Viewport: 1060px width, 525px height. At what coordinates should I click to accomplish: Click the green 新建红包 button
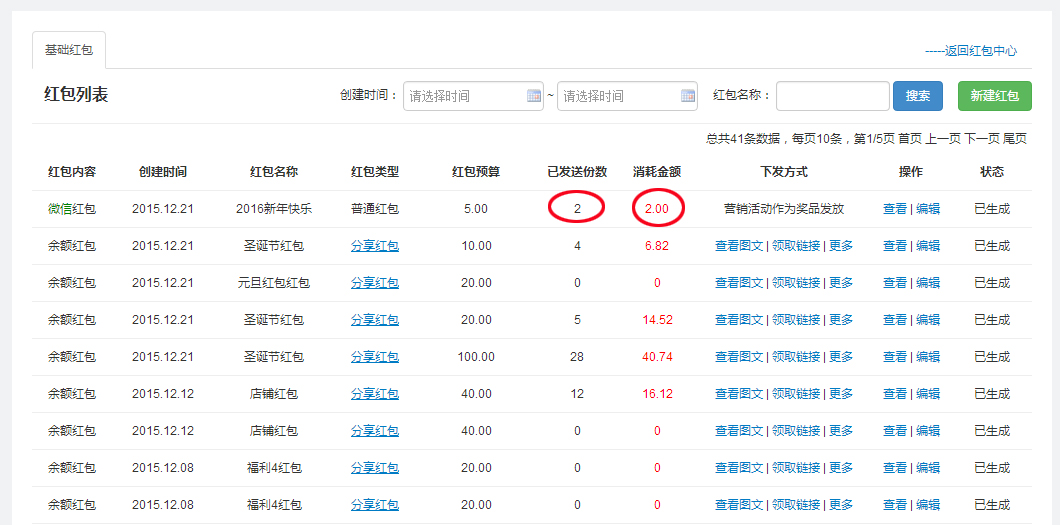coord(994,96)
